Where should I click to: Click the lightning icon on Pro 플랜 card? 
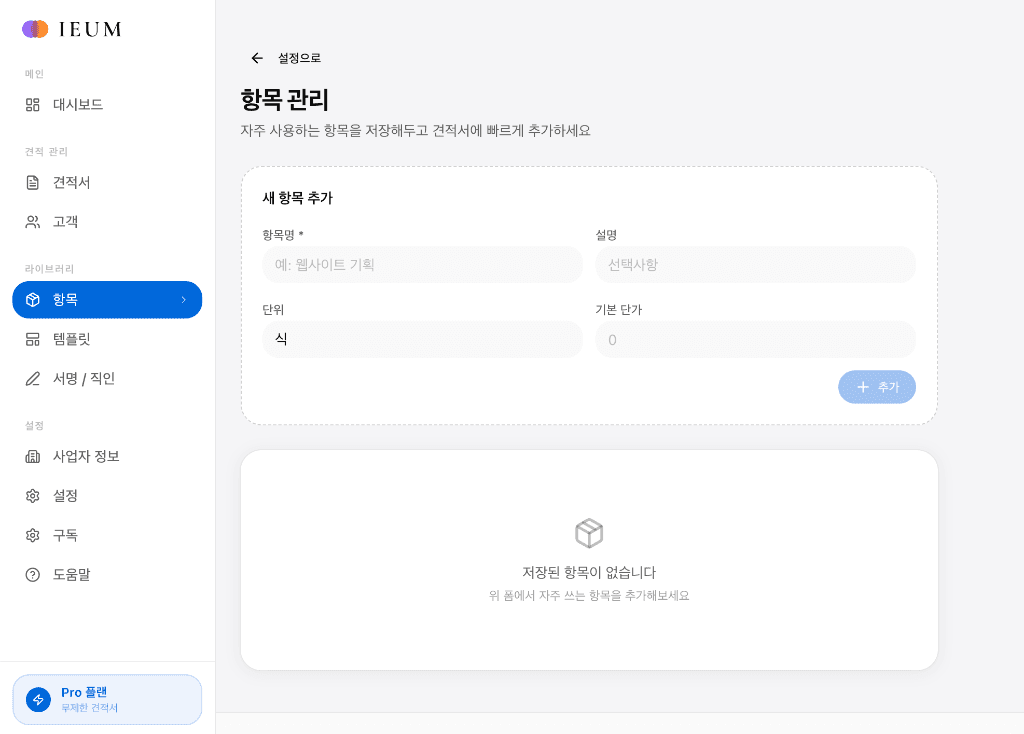[x=40, y=698]
